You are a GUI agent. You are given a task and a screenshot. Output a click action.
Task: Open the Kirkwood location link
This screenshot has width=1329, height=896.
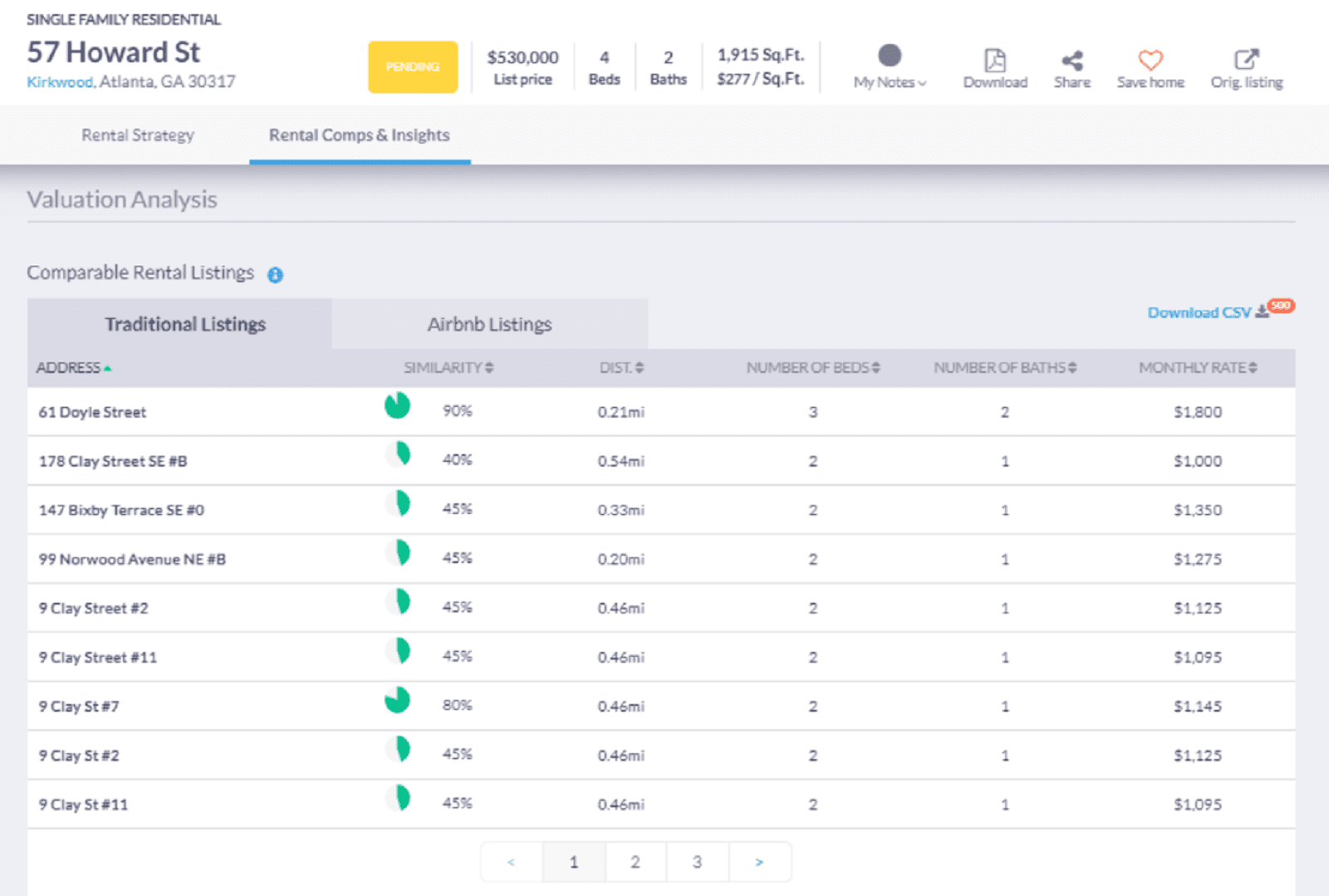click(58, 82)
